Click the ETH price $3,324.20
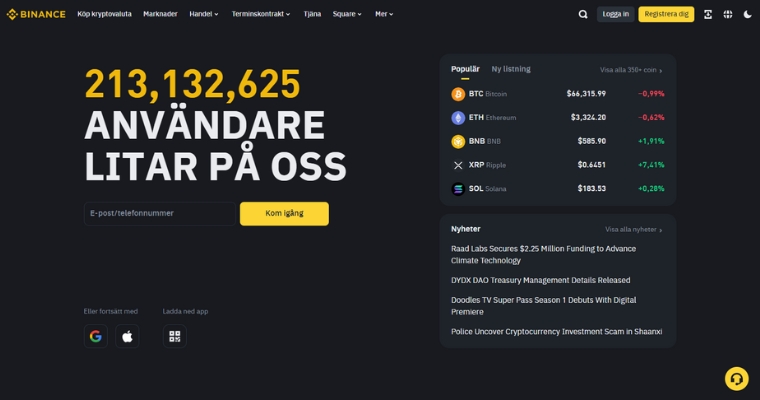 click(x=588, y=117)
